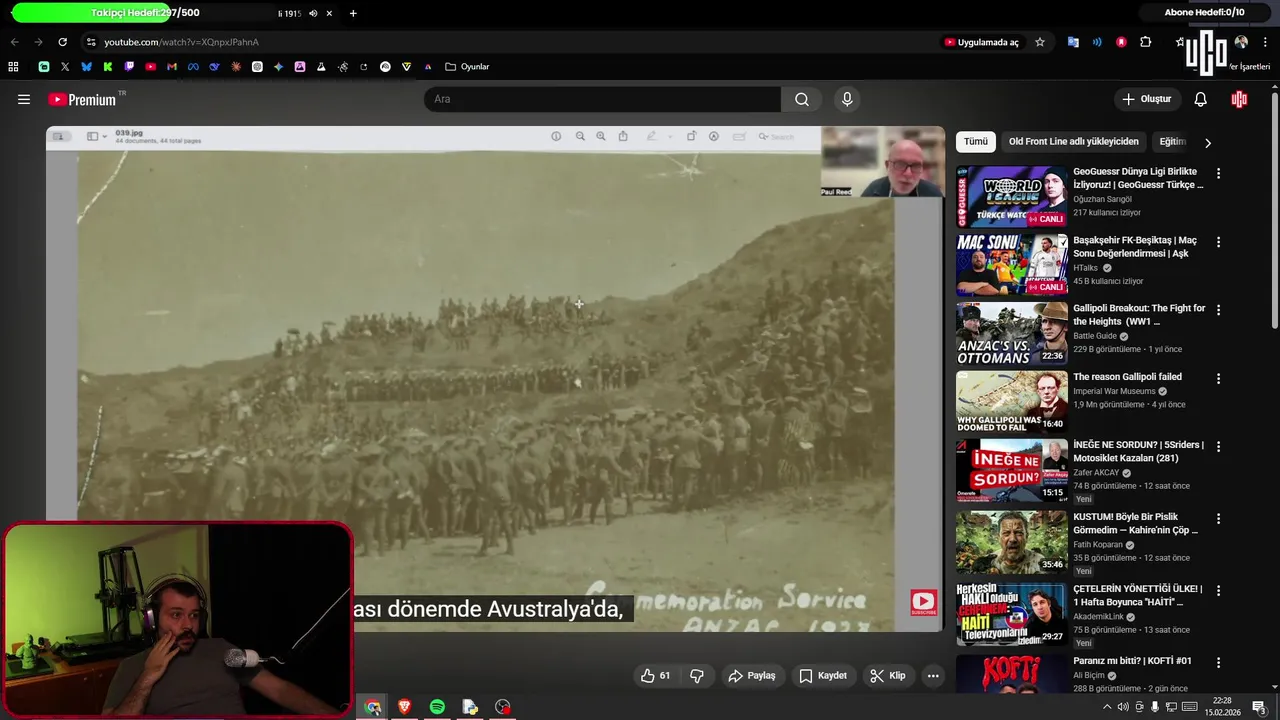1280x720 pixels.
Task: Click the Kaydet save button
Action: click(x=823, y=676)
